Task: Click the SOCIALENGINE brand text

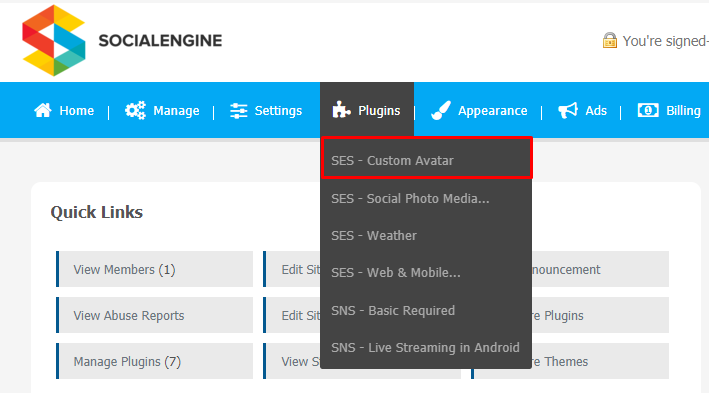Action: (x=161, y=41)
